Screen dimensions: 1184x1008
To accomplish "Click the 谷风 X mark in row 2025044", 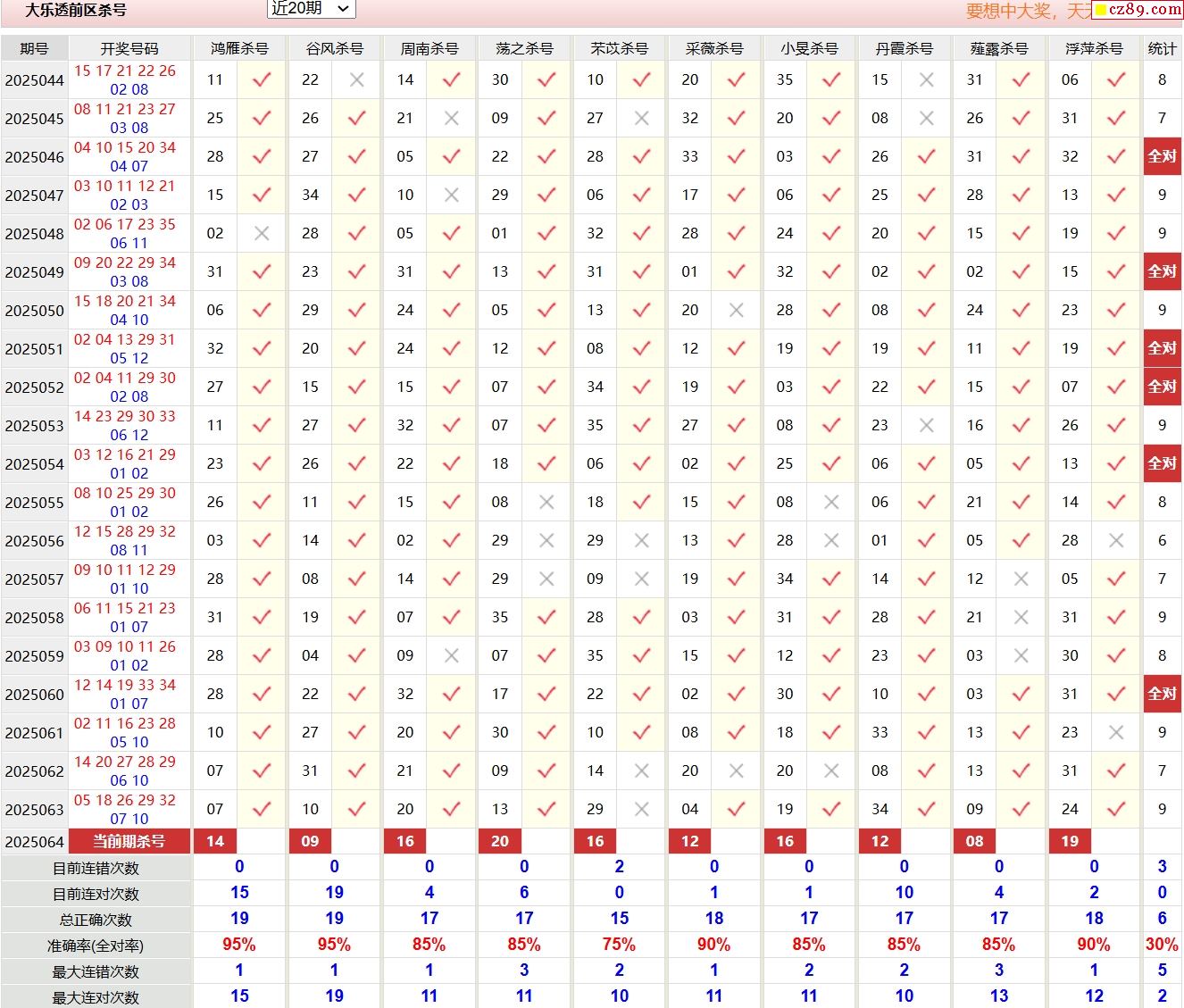I will [x=357, y=79].
